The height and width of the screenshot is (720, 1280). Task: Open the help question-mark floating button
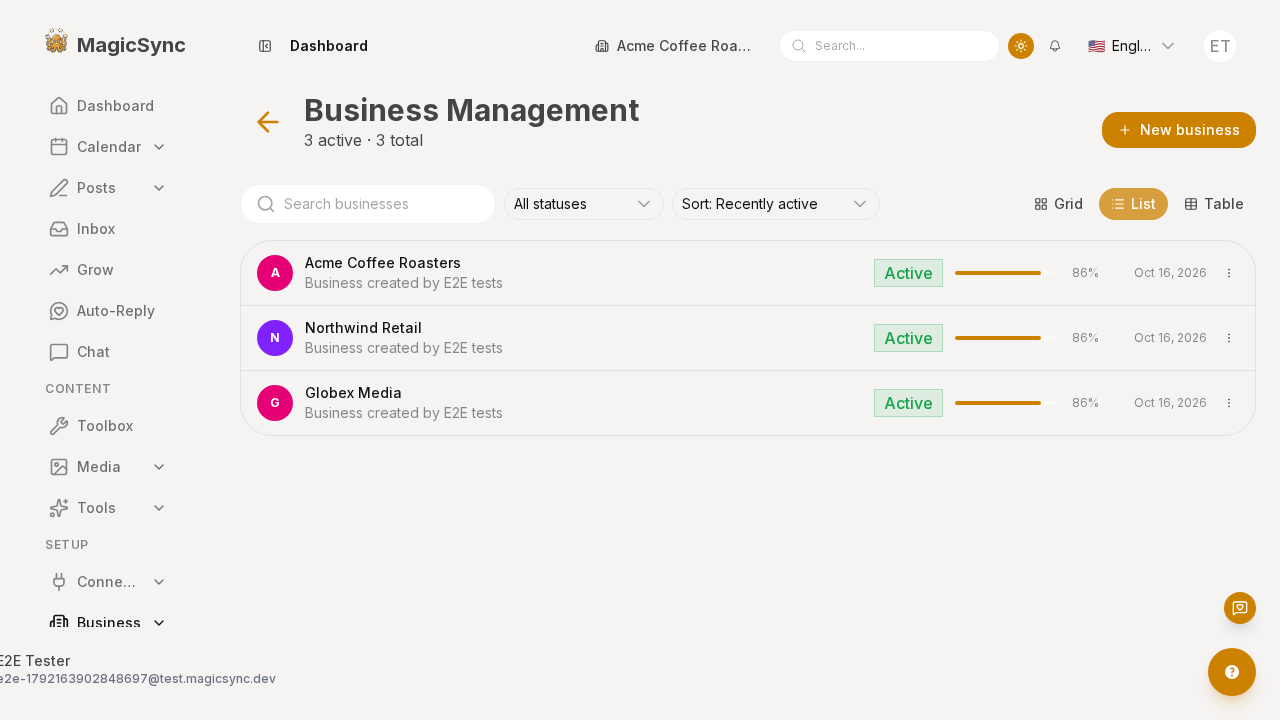(x=1232, y=672)
